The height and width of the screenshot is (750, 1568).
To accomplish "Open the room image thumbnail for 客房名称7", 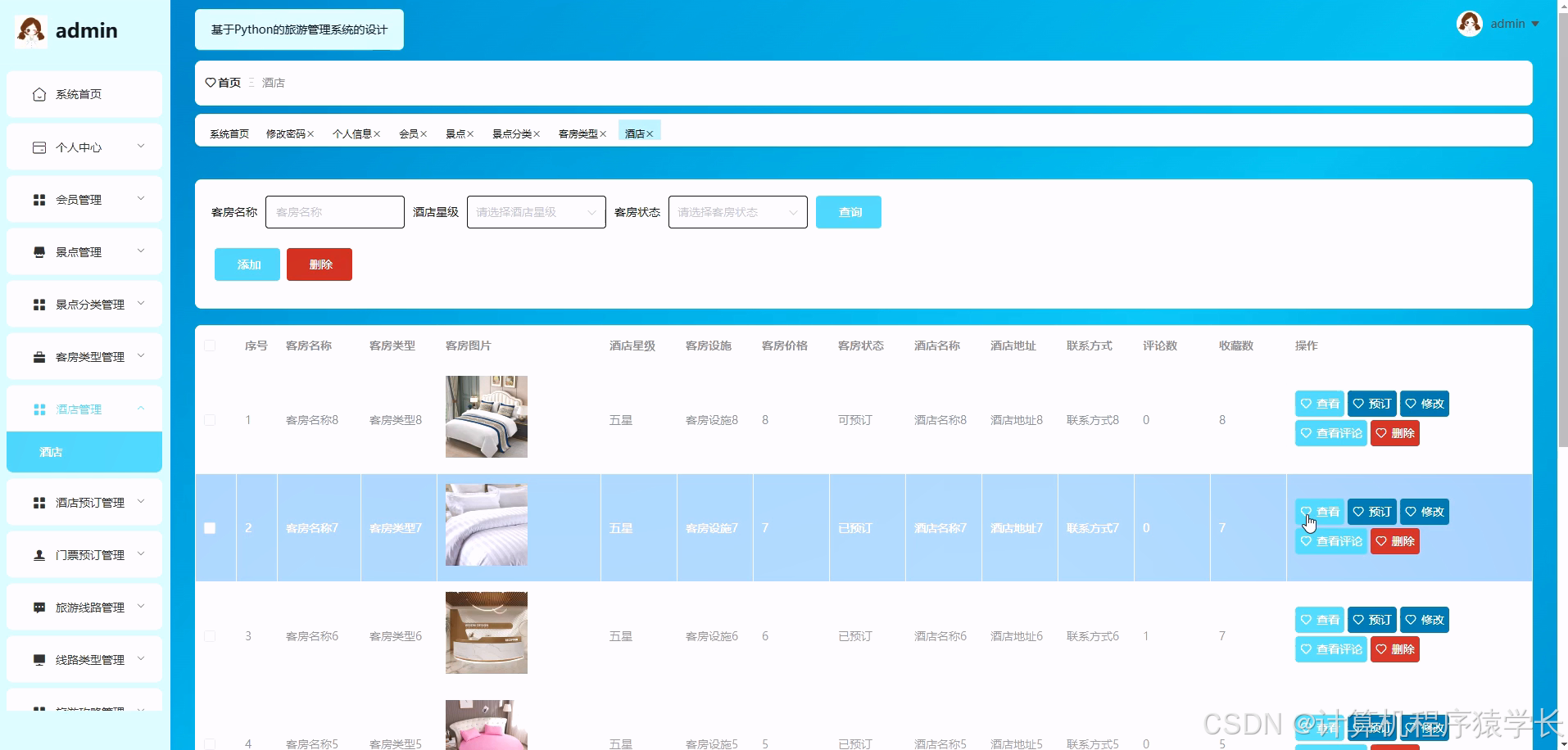I will 487,525.
